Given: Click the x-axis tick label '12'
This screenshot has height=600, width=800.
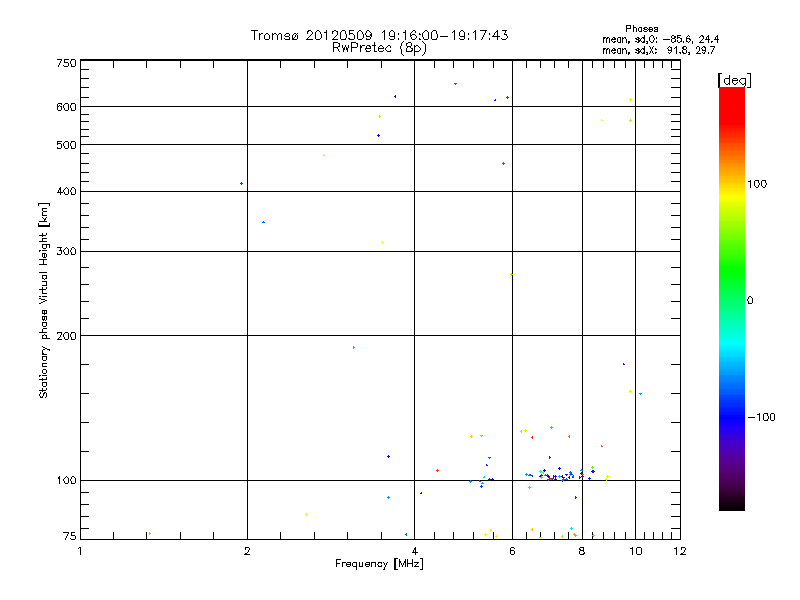Looking at the screenshot, I should pos(680,551).
